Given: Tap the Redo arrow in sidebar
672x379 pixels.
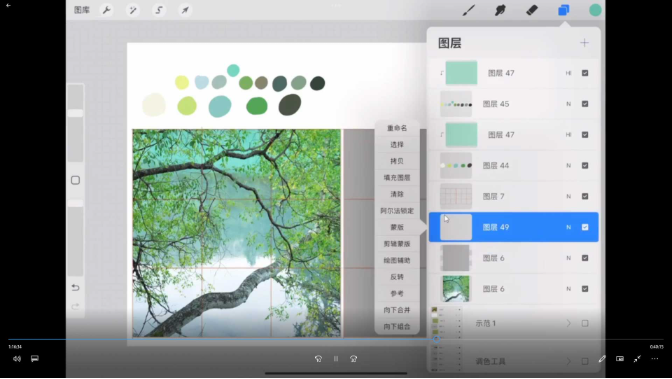Looking at the screenshot, I should click(75, 306).
